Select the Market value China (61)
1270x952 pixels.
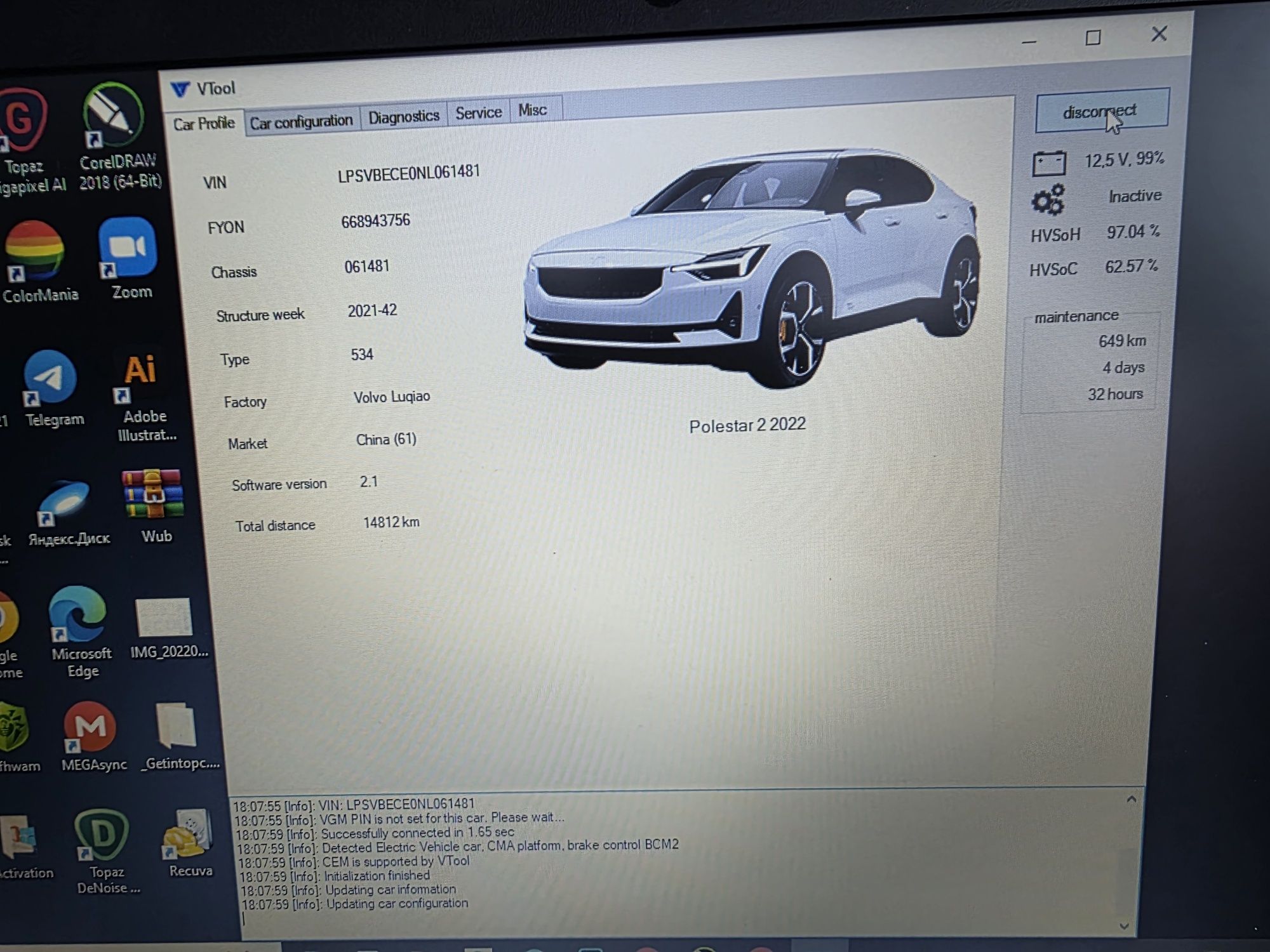coord(386,439)
